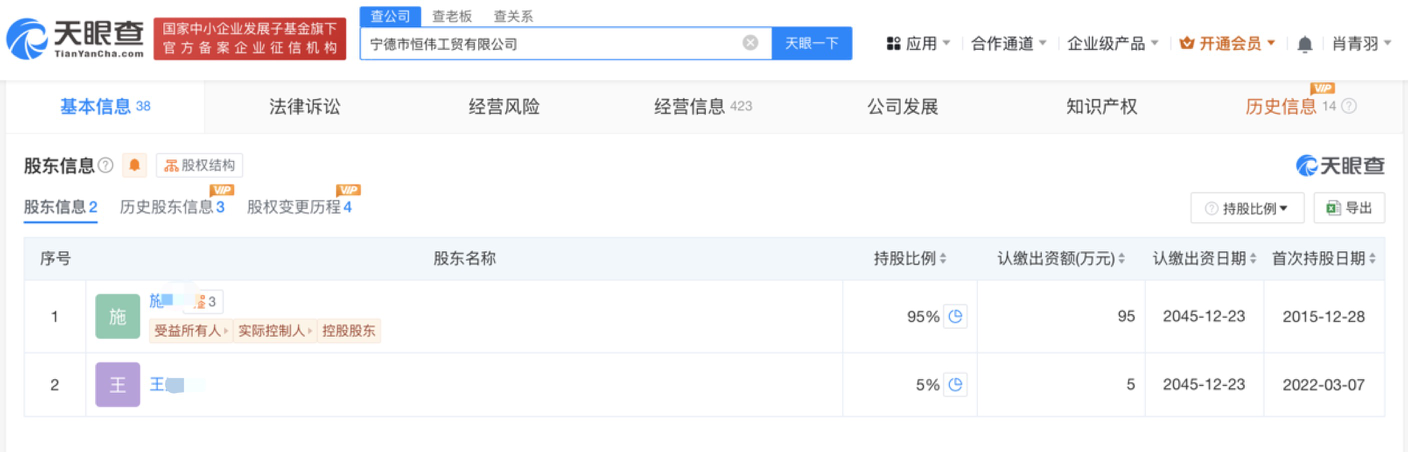The height and width of the screenshot is (452, 1408).
Task: Expand the 实际控制人 tag
Action: tap(275, 331)
